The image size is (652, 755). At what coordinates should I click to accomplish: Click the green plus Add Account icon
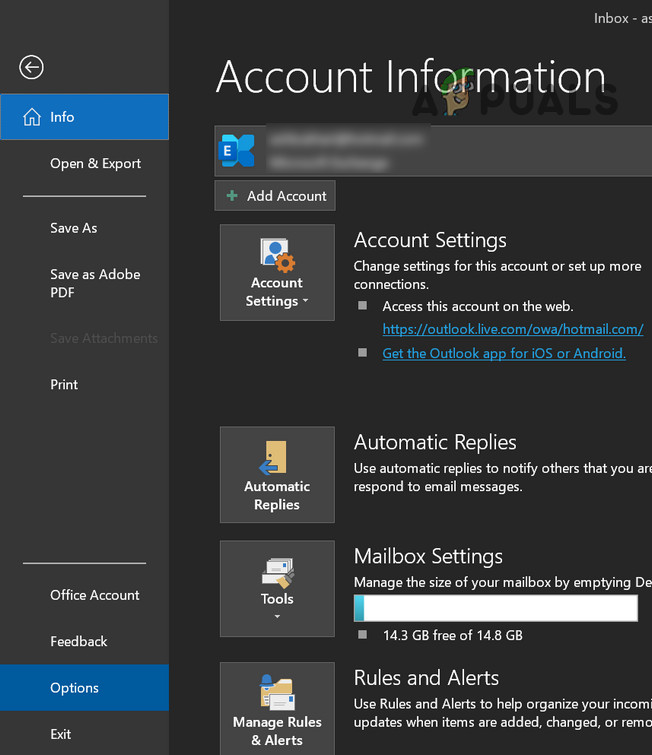tap(232, 196)
